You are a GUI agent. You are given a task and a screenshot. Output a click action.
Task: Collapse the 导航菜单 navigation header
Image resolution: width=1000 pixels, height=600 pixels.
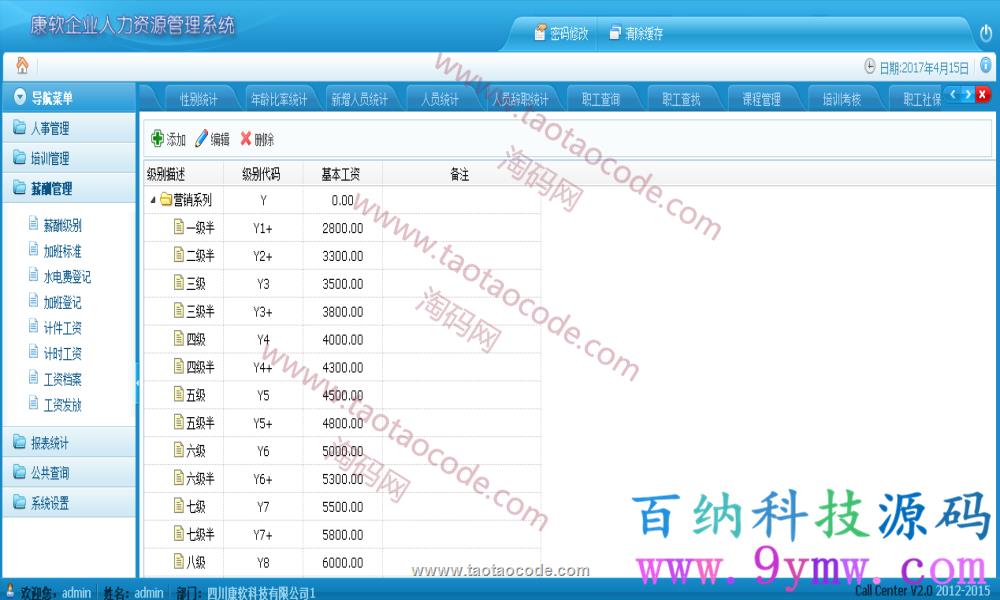coord(20,97)
